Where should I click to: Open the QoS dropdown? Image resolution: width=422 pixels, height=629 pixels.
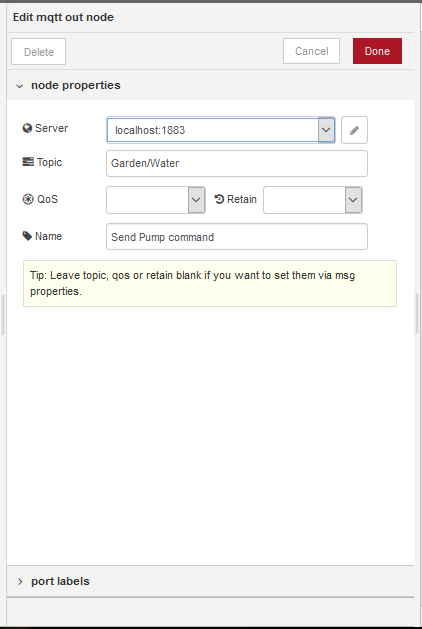(156, 200)
